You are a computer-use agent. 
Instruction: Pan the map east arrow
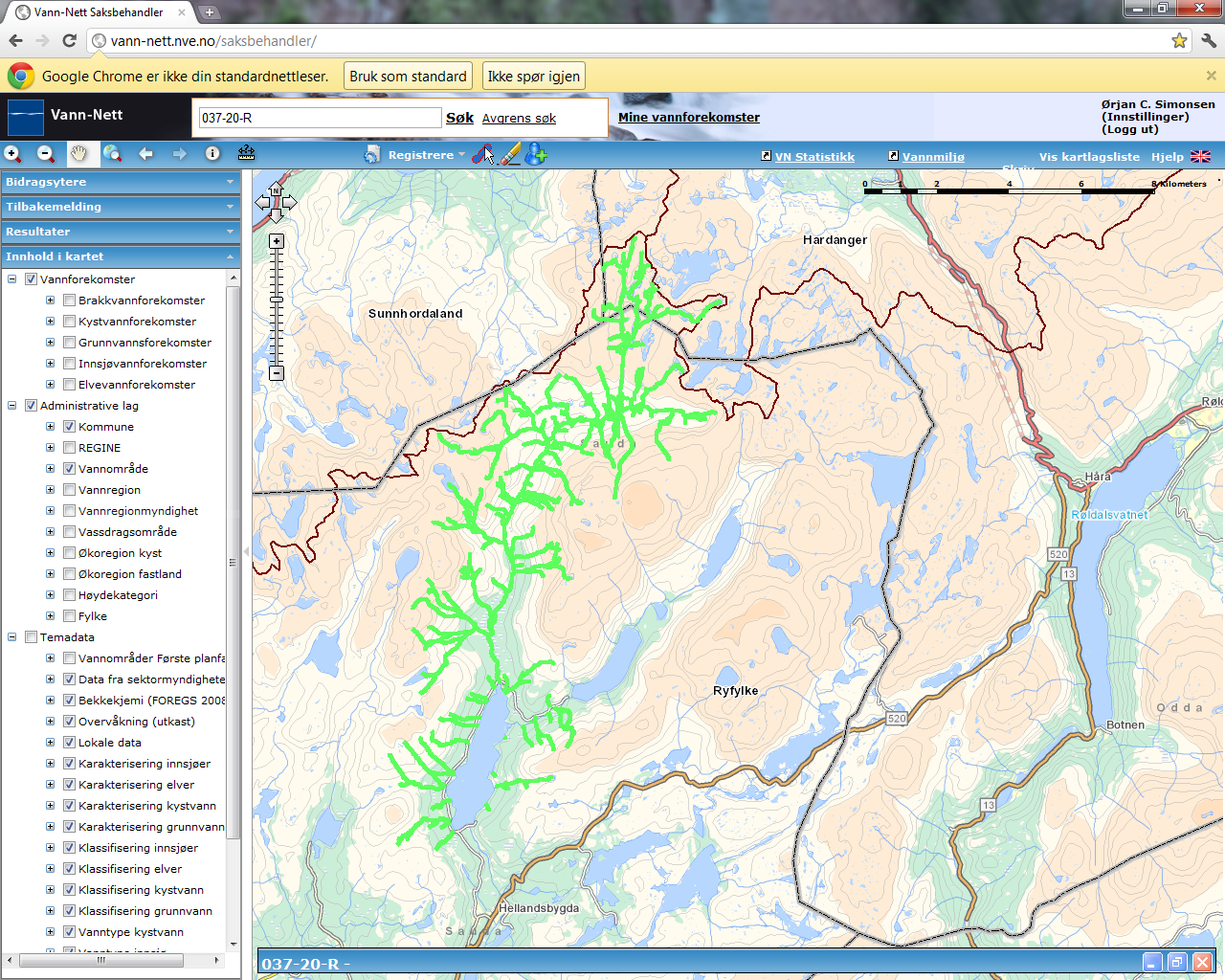[x=290, y=203]
